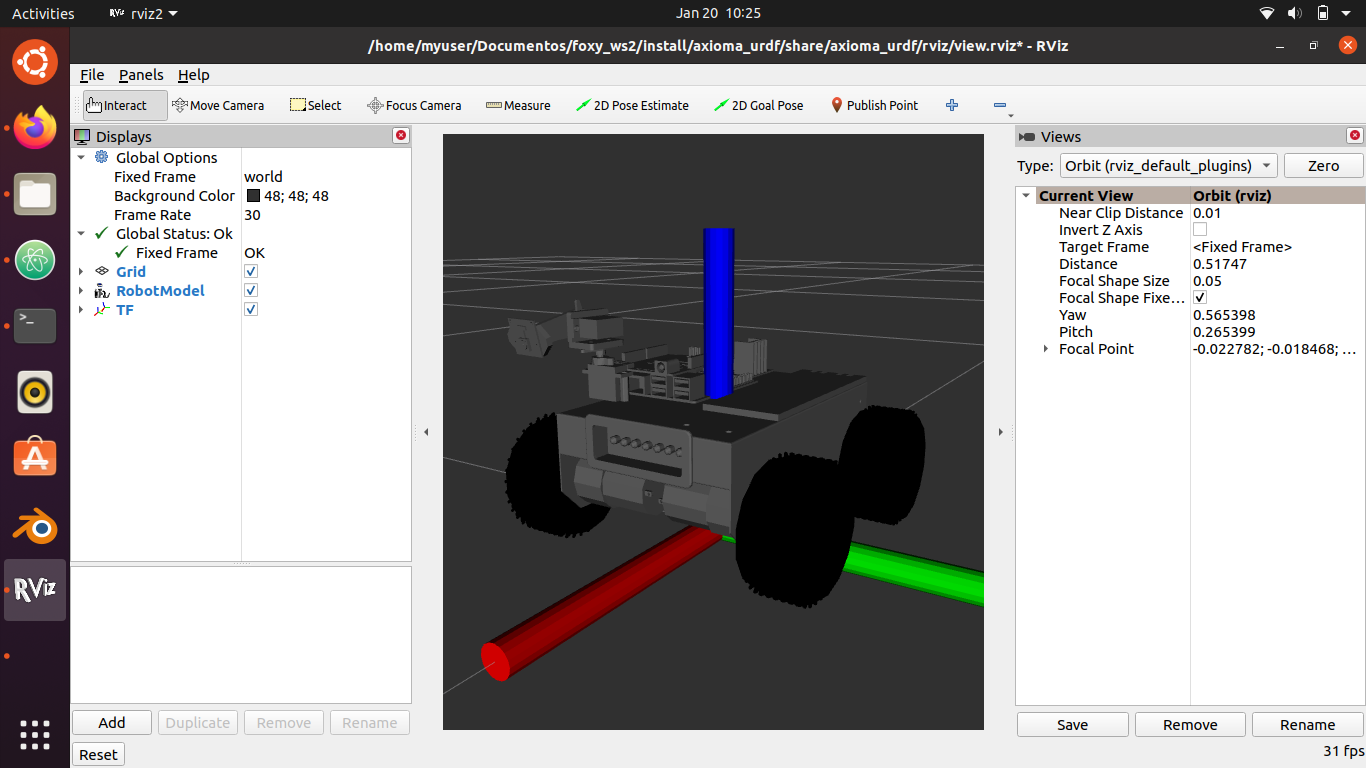1366x768 pixels.
Task: Pick the Measure tool
Action: pyautogui.click(x=518, y=105)
